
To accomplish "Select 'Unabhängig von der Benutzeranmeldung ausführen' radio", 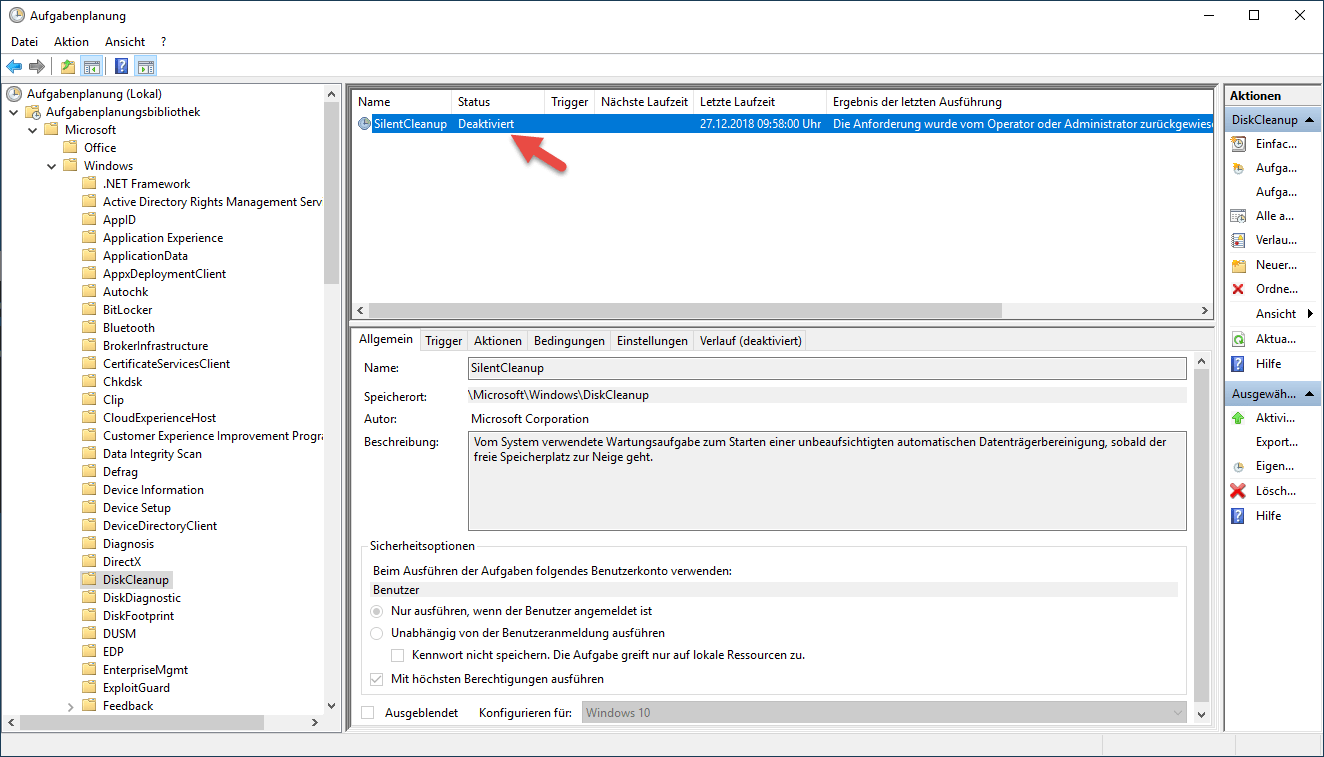I will click(377, 633).
